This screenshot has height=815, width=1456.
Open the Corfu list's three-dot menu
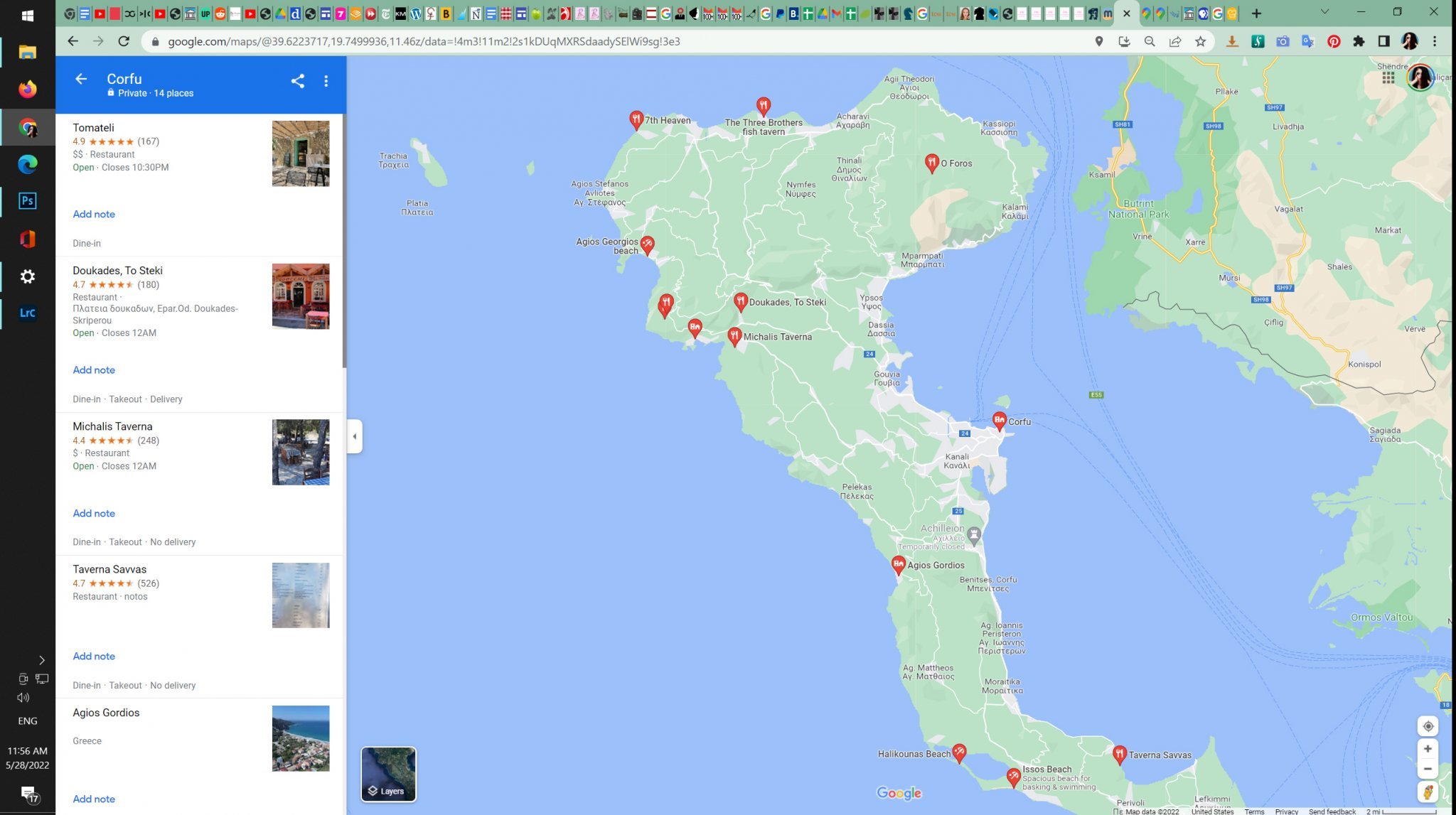tap(326, 81)
